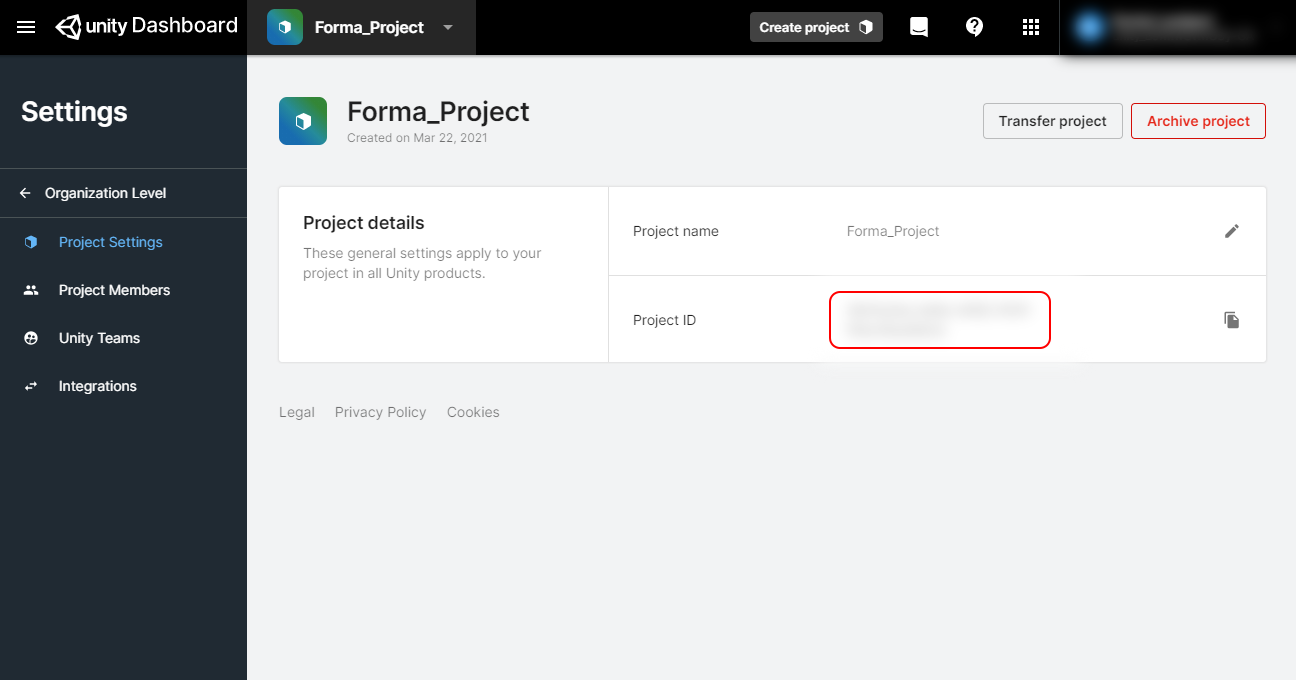Expand the Forma_Project selector dropdown
1296x680 pixels.
point(448,27)
